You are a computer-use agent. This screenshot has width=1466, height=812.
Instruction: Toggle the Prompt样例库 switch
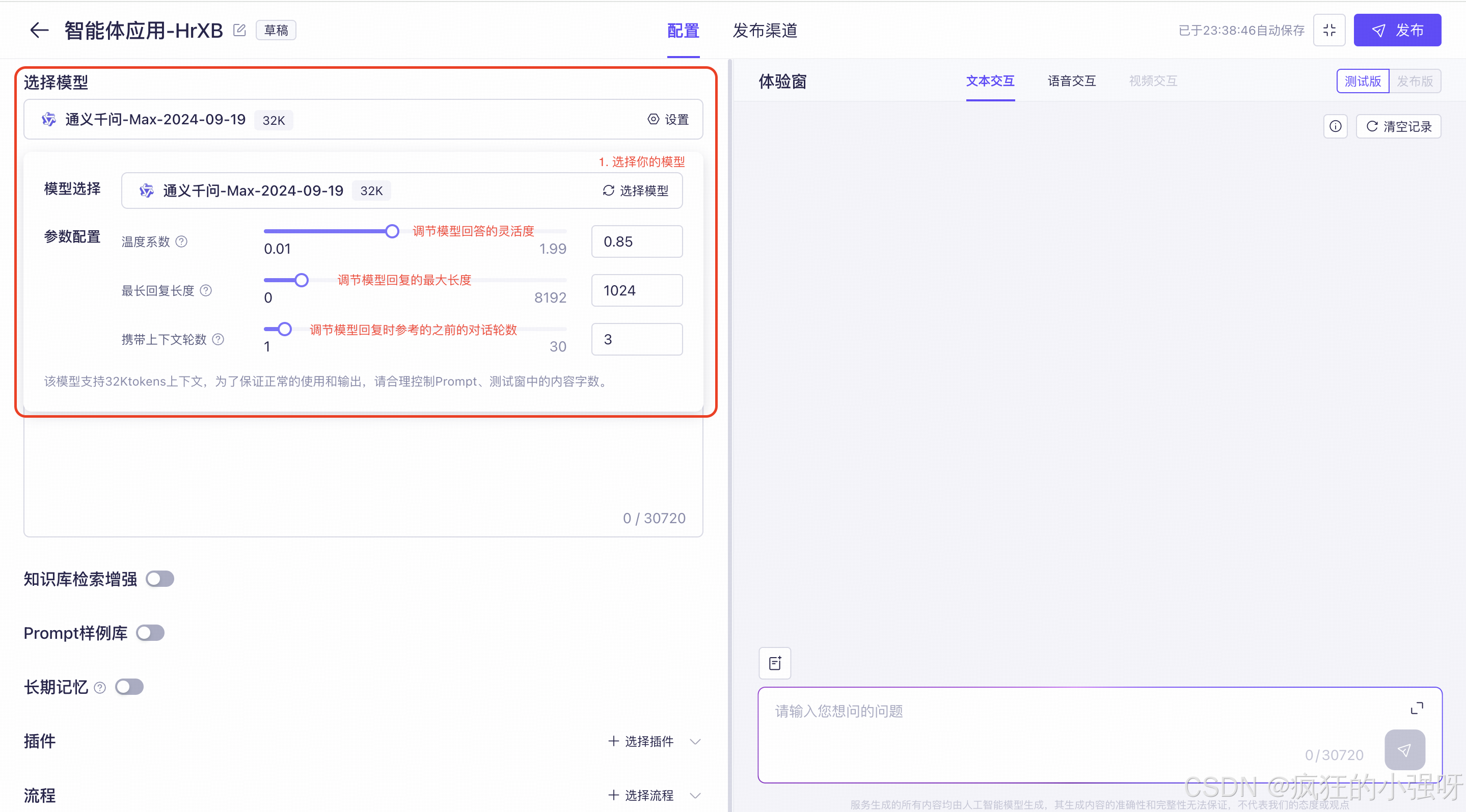pyautogui.click(x=150, y=633)
